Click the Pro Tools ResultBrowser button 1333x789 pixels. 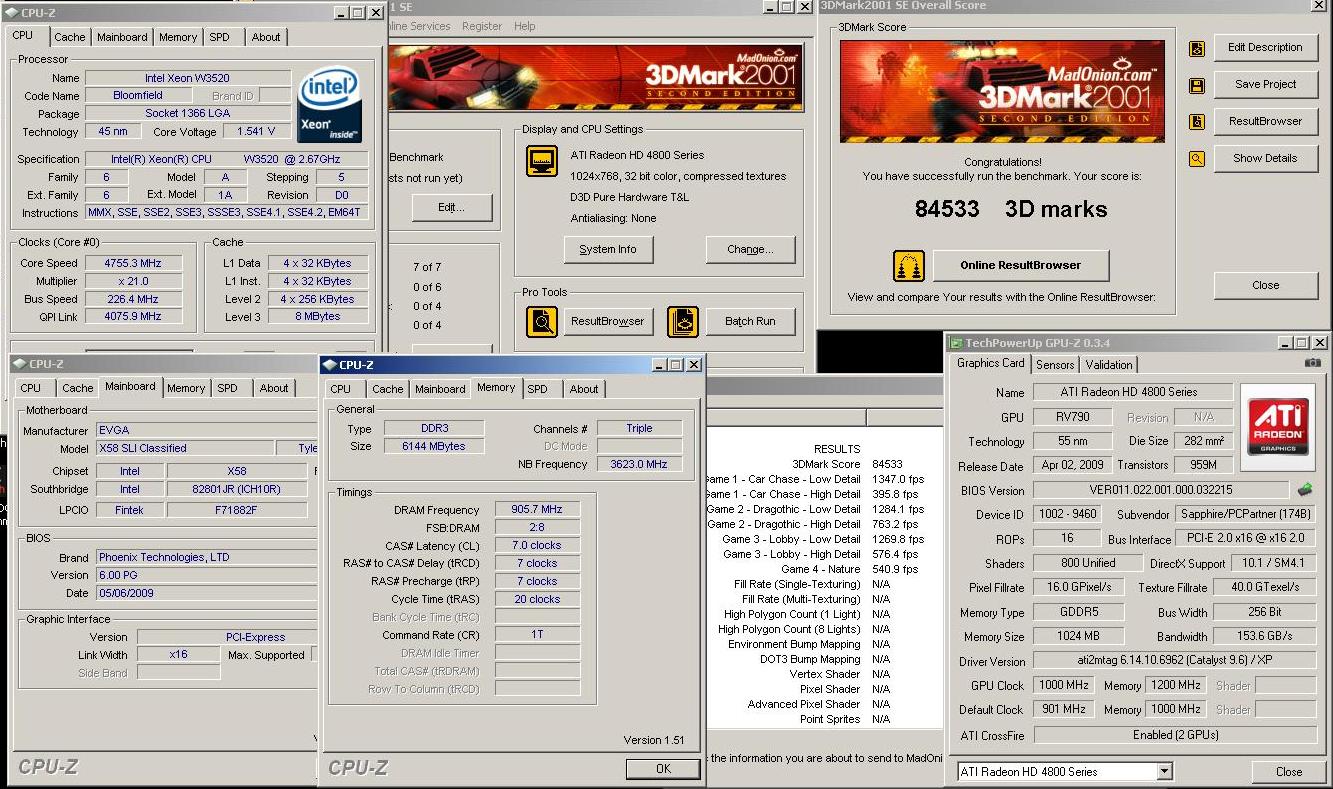click(608, 321)
